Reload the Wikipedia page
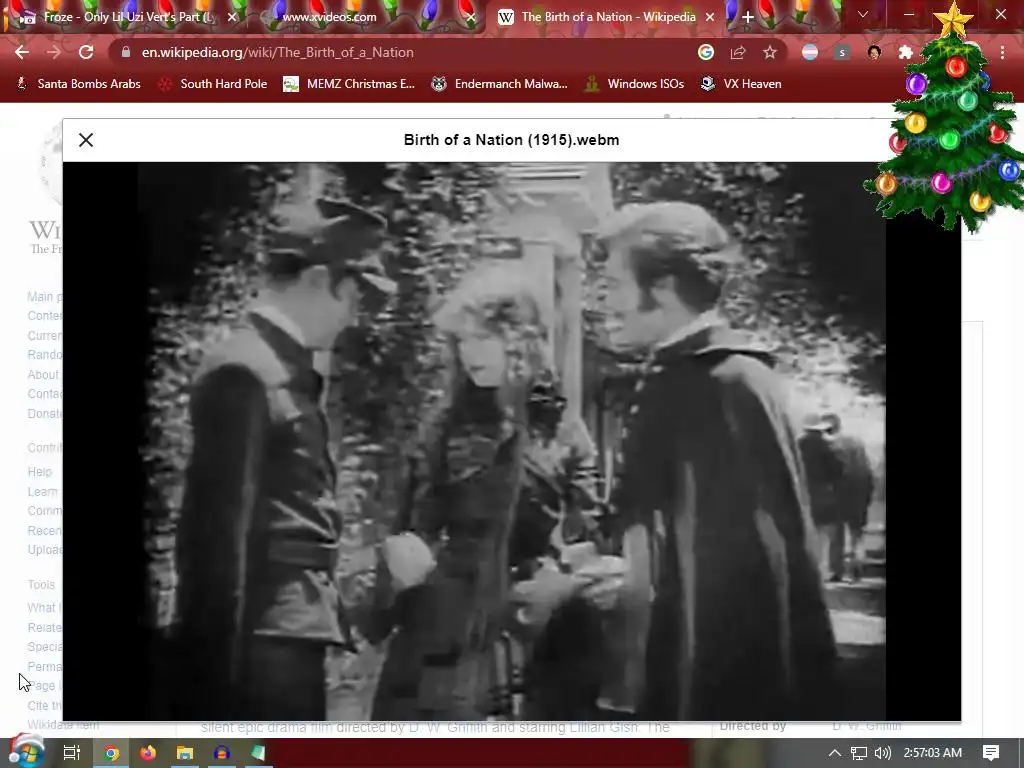 86,52
